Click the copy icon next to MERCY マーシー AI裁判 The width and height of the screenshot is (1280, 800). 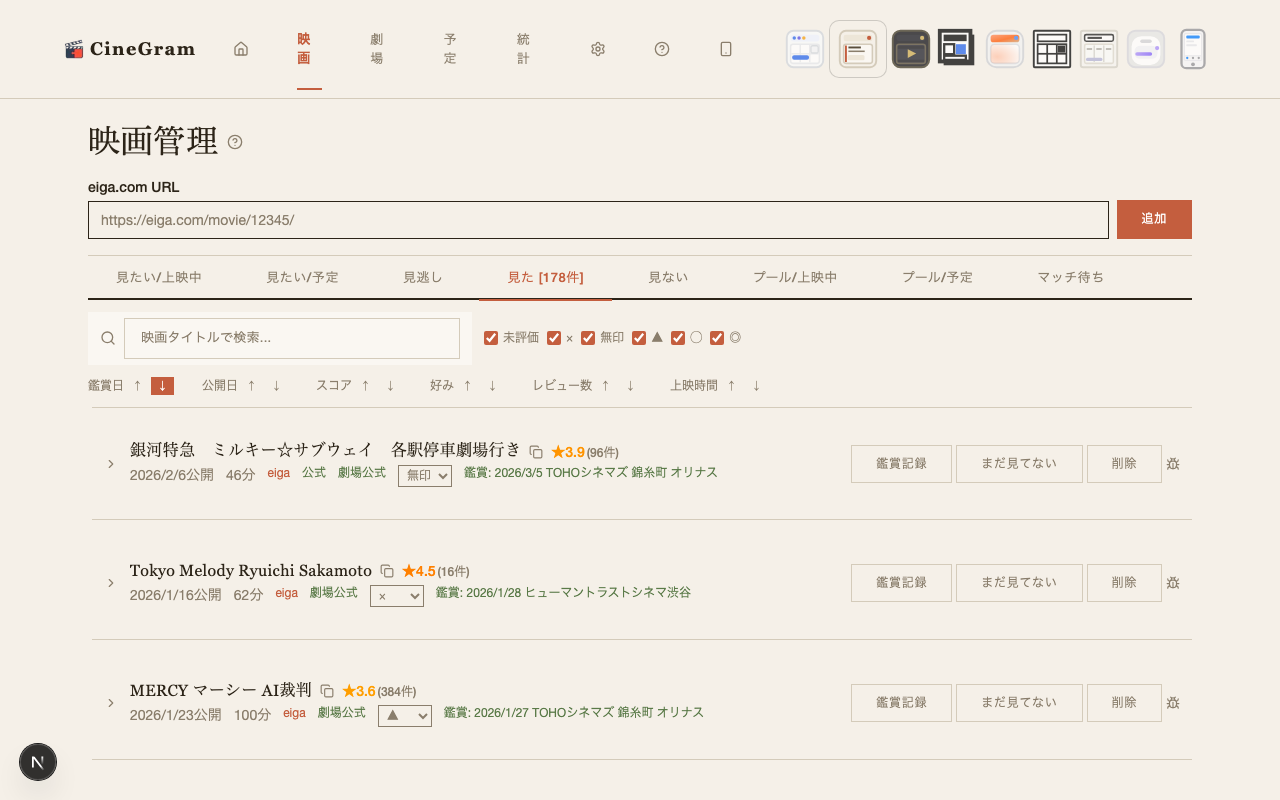click(327, 691)
